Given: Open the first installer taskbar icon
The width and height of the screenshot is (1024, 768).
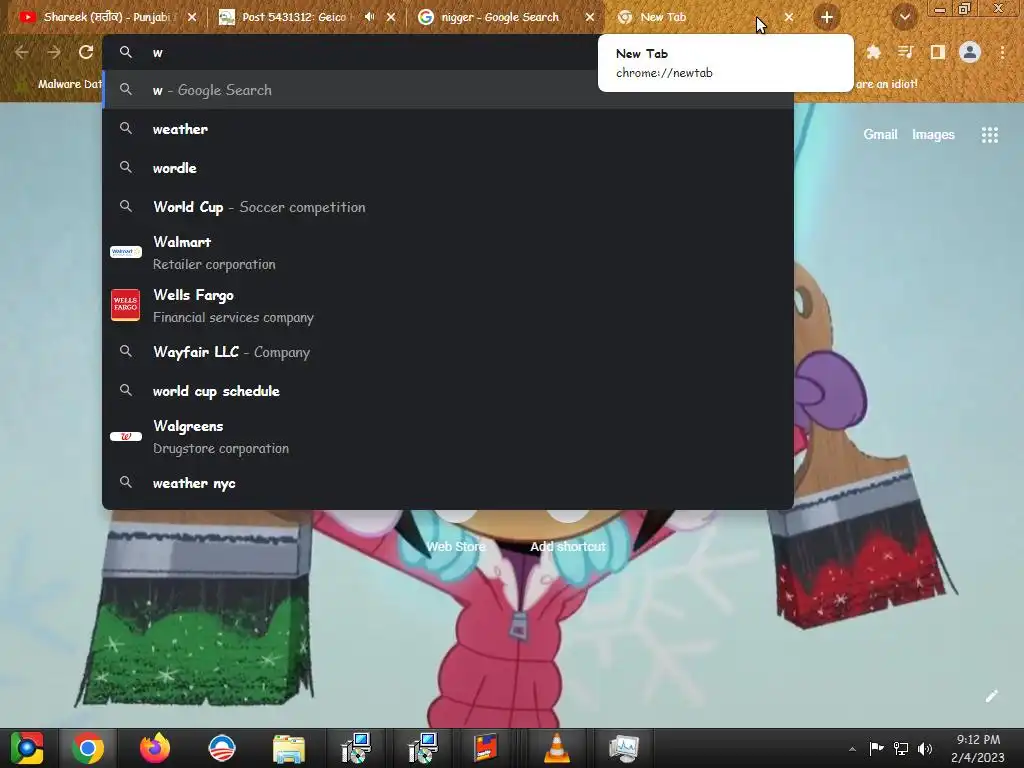Looking at the screenshot, I should point(356,748).
